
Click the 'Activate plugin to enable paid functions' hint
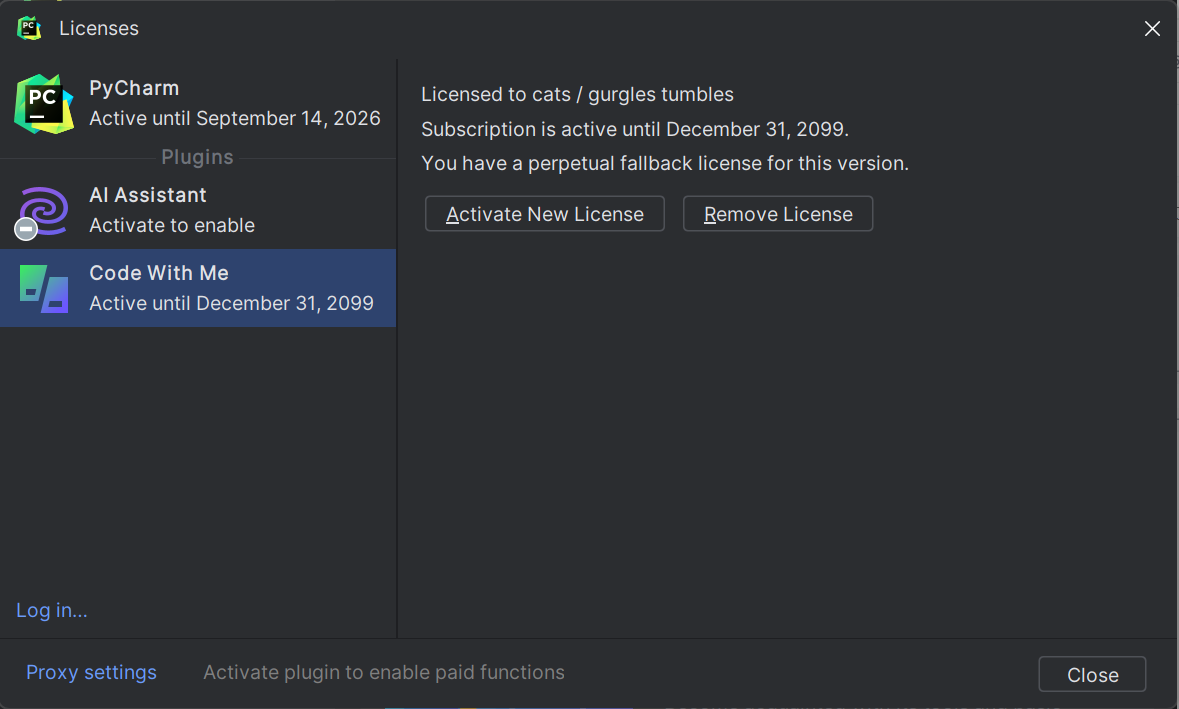click(x=384, y=672)
